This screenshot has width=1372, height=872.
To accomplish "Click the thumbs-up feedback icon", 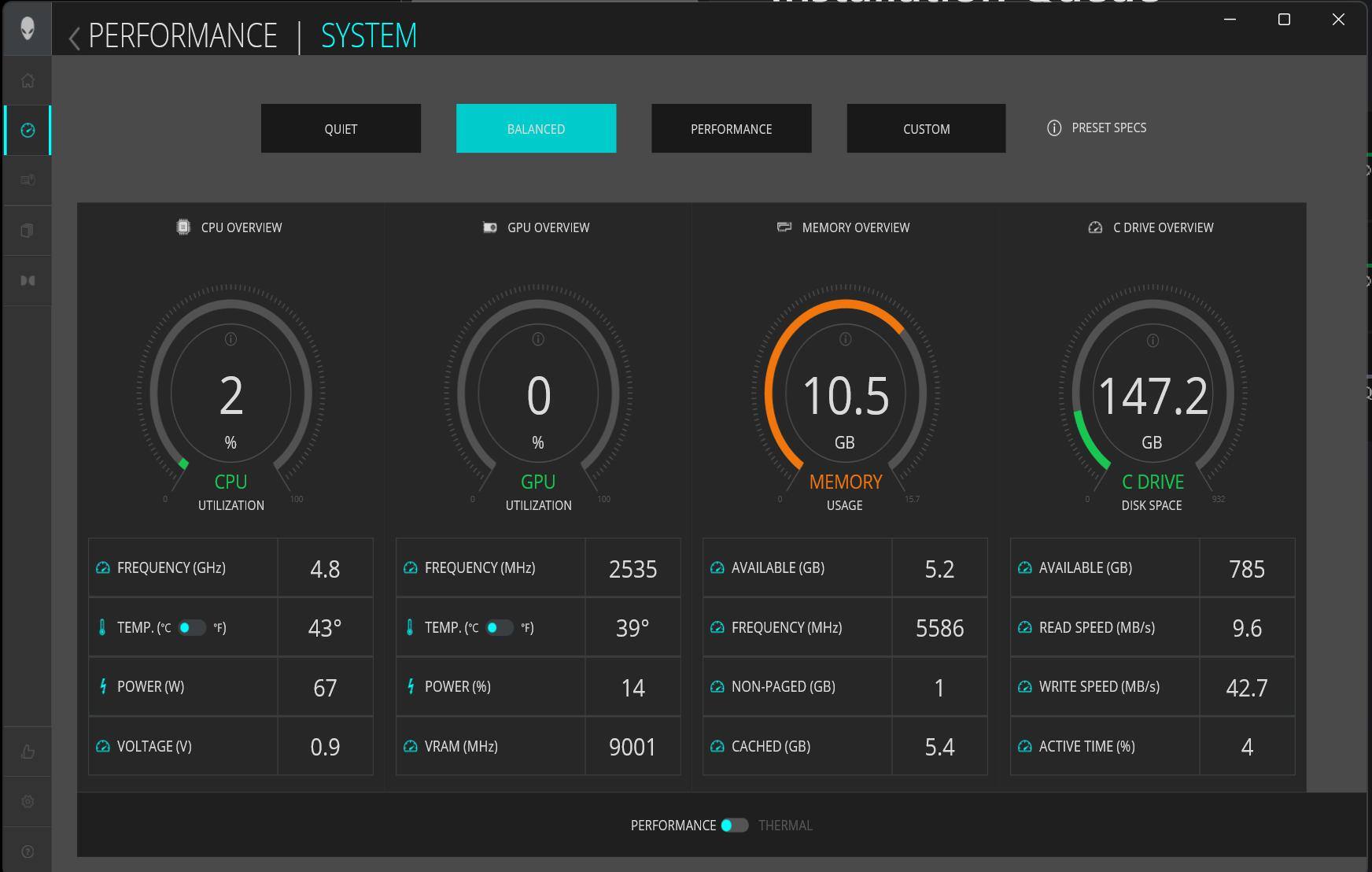I will pos(28,752).
